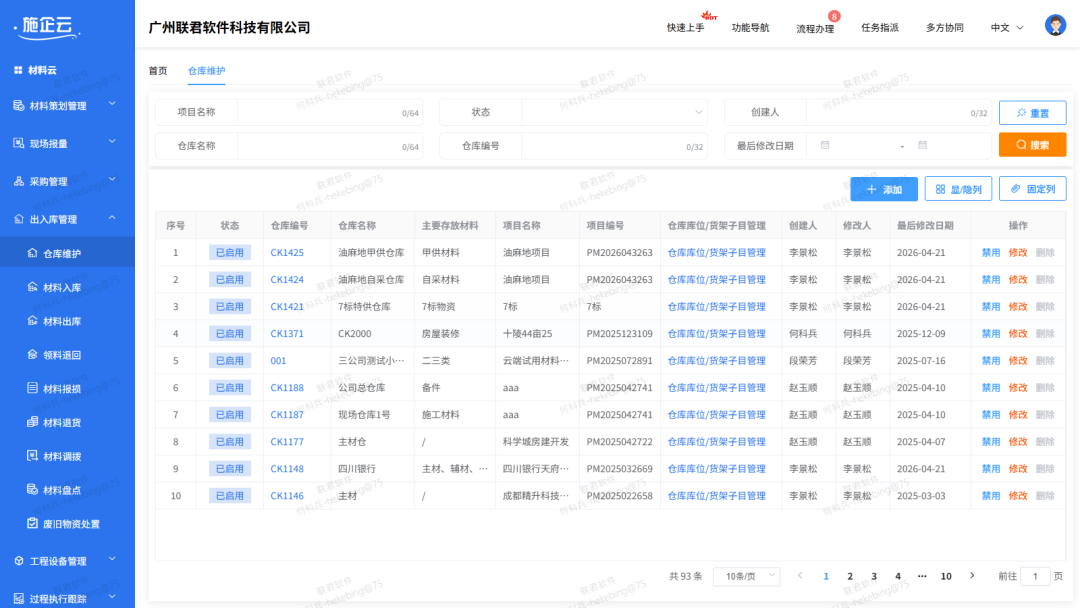This screenshot has height=608, width=1080.
Task: Click 已启用 status tag of CK1177
Action: click(x=229, y=441)
